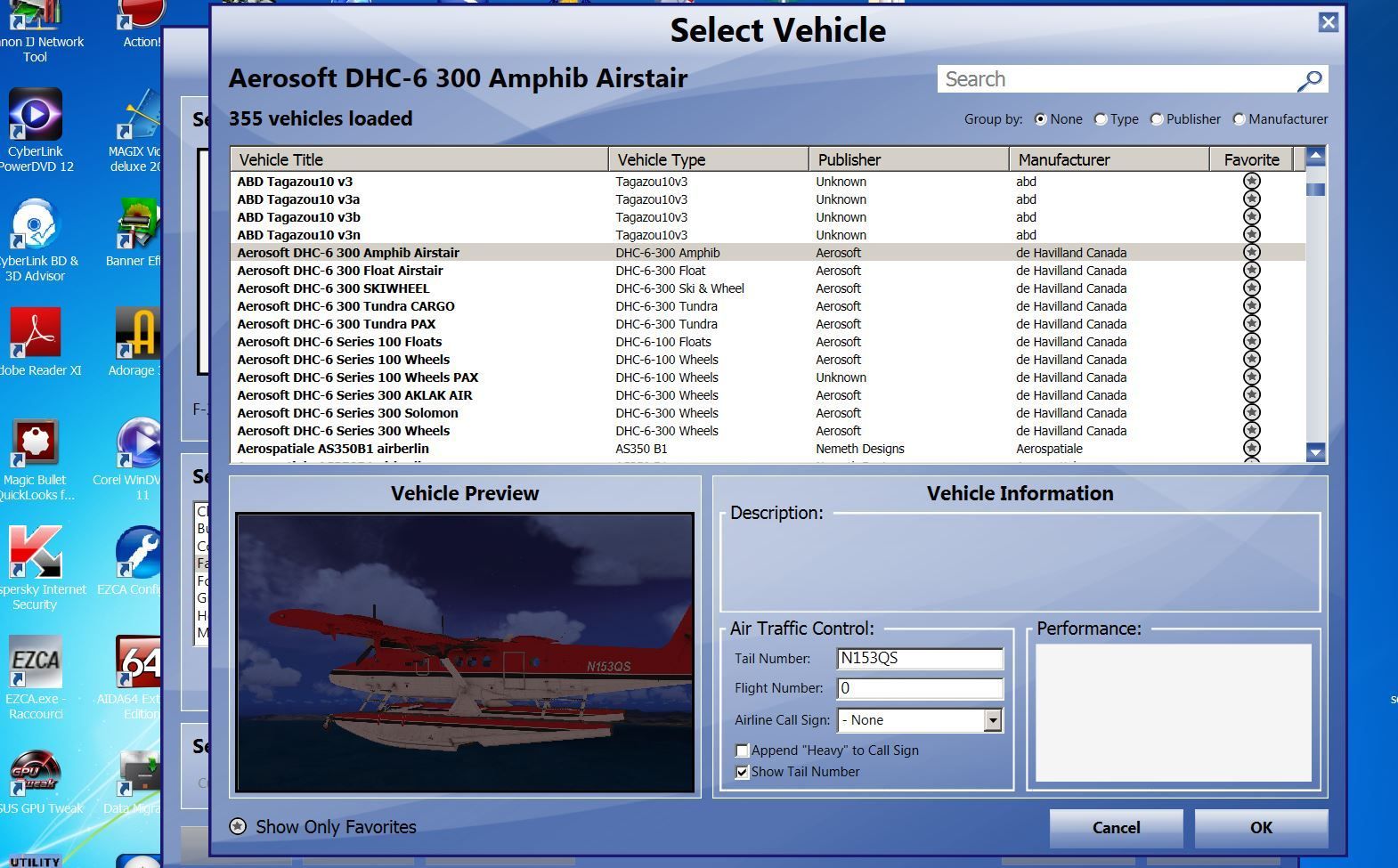The height and width of the screenshot is (868, 1398).
Task: Open the Airline Call Sign dropdown
Action: [993, 719]
